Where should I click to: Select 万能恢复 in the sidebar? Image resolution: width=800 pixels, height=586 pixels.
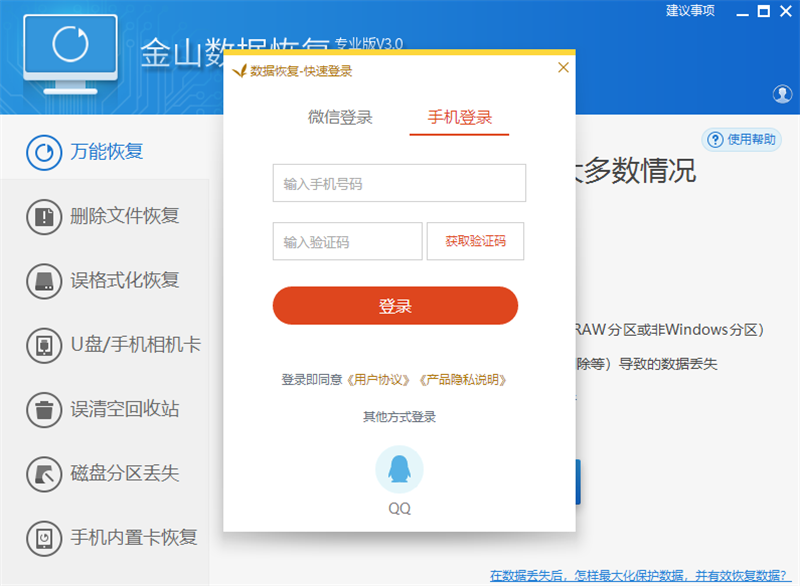(x=105, y=152)
